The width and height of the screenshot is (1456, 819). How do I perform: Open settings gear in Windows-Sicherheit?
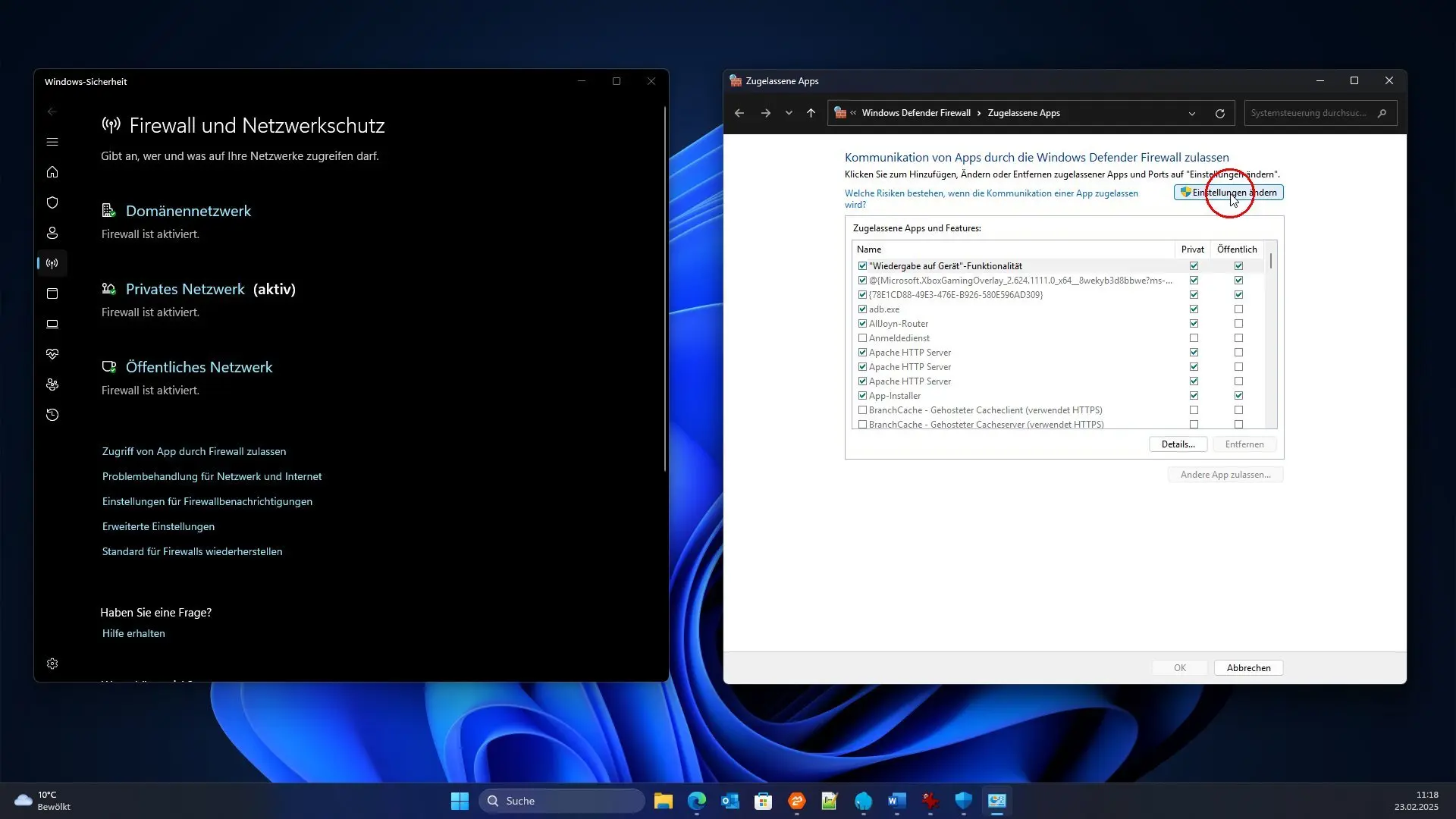(x=52, y=664)
